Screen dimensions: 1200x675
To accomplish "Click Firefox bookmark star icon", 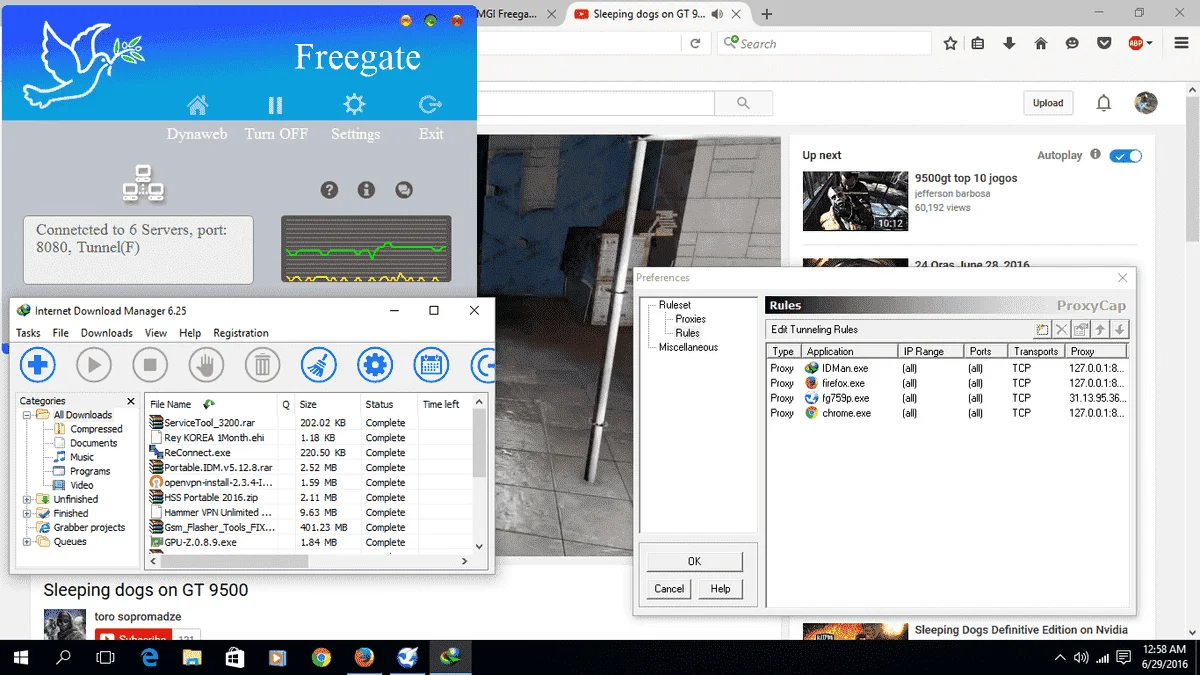I will coord(950,43).
